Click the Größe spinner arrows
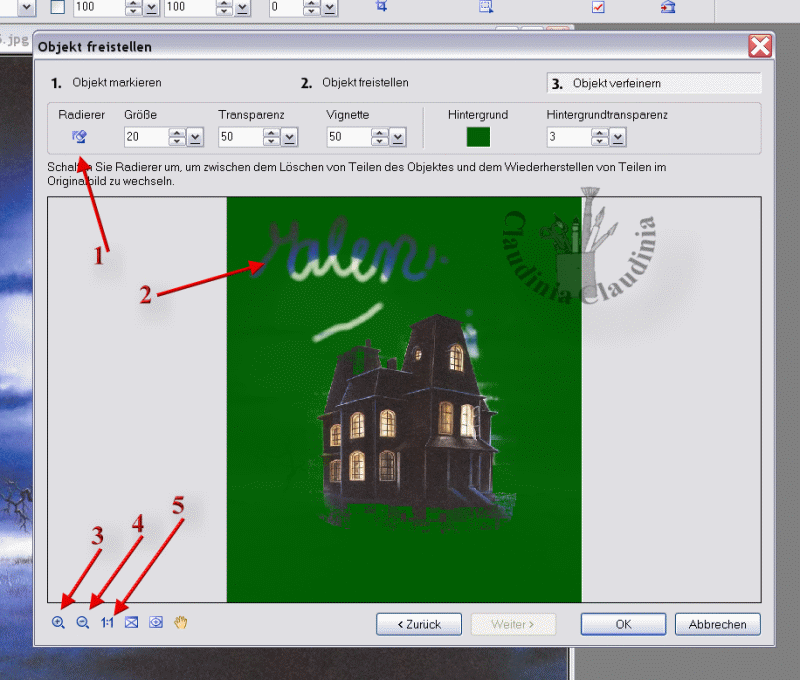This screenshot has width=800, height=680. pos(177,137)
